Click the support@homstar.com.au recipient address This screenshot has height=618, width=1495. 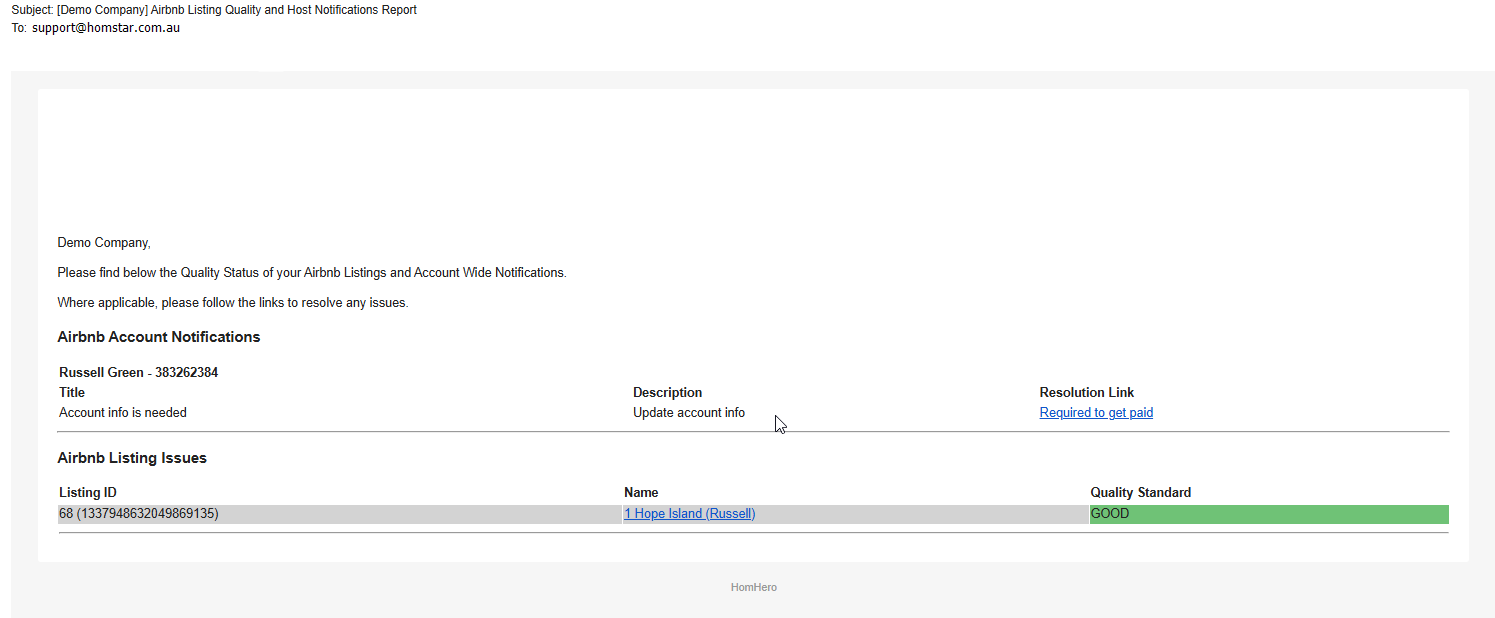106,28
